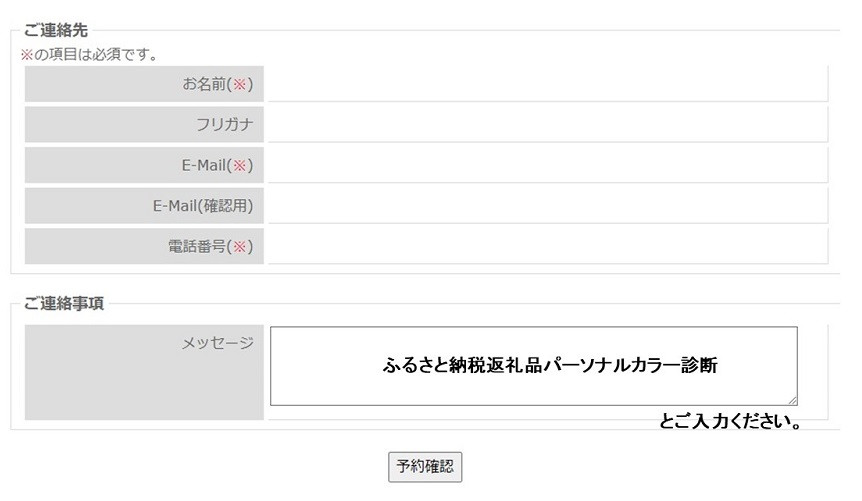The image size is (862, 501).
Task: Click the とご入力ください。 instruction text
Action: (731, 421)
